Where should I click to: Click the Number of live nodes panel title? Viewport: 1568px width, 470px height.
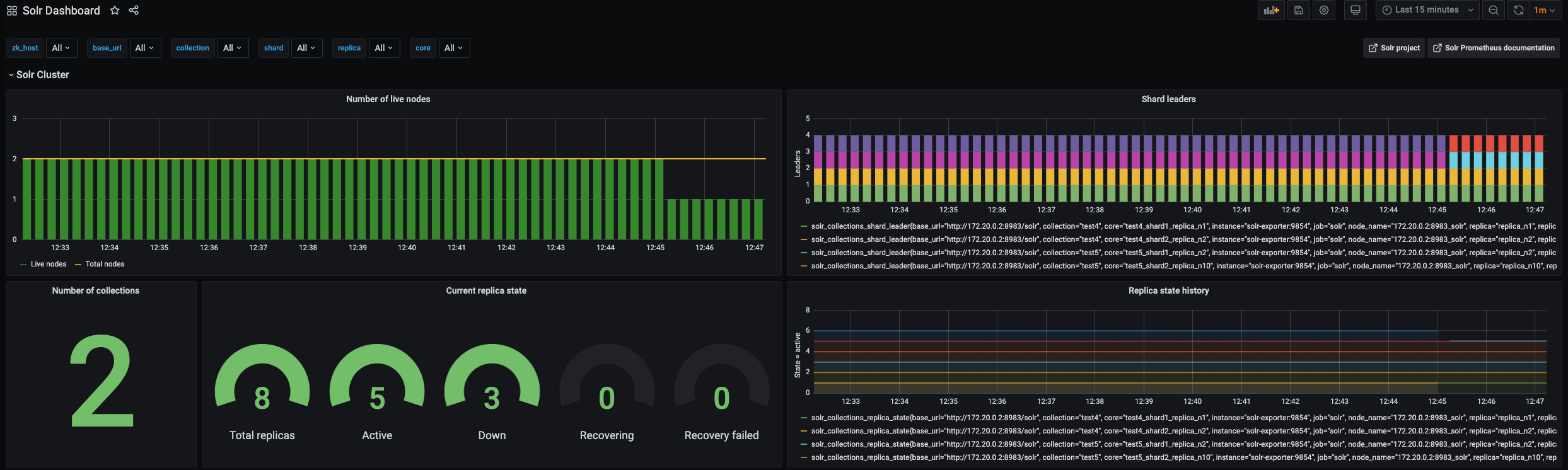[x=388, y=99]
